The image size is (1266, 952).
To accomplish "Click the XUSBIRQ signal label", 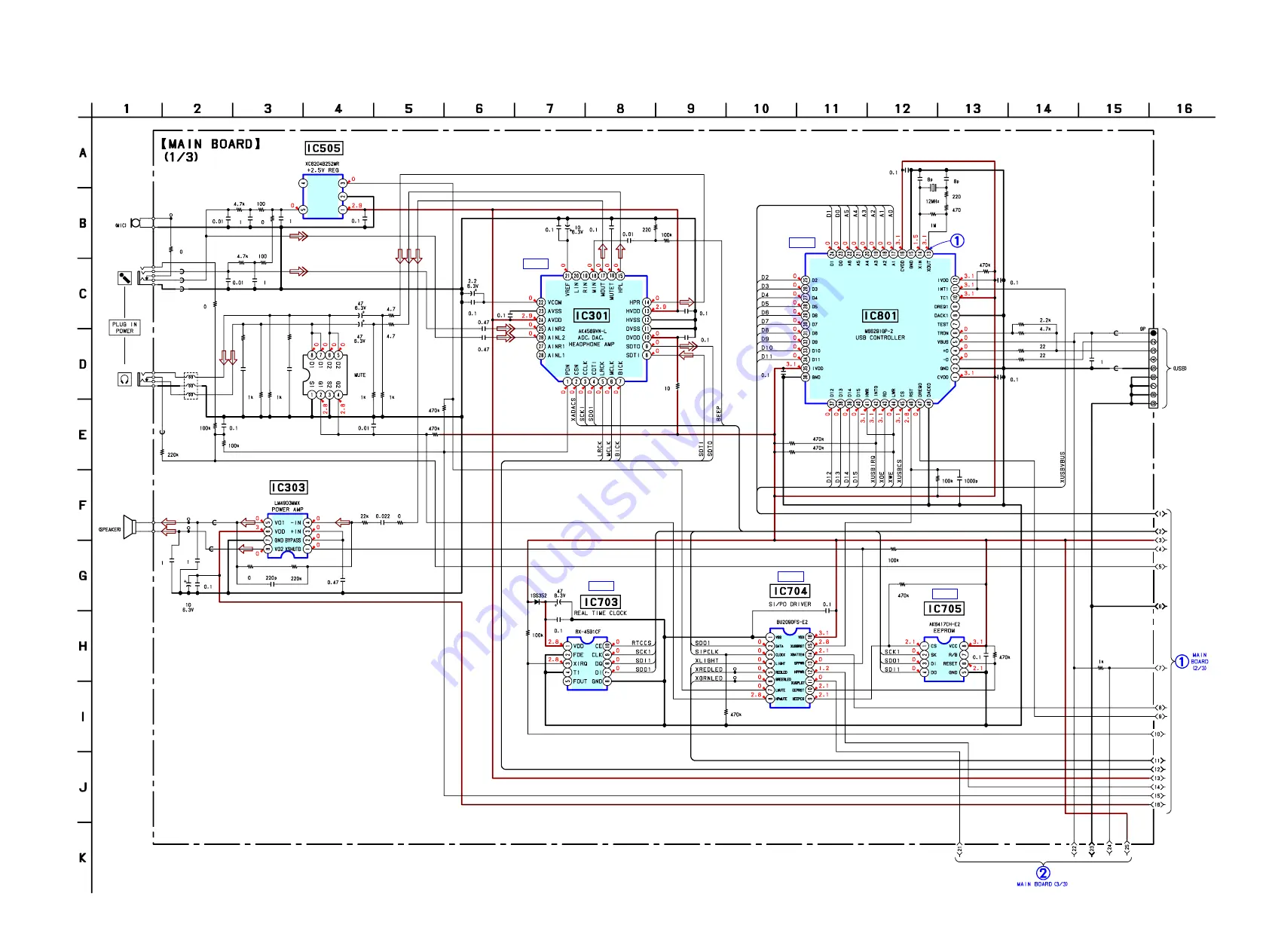I will coord(873,469).
